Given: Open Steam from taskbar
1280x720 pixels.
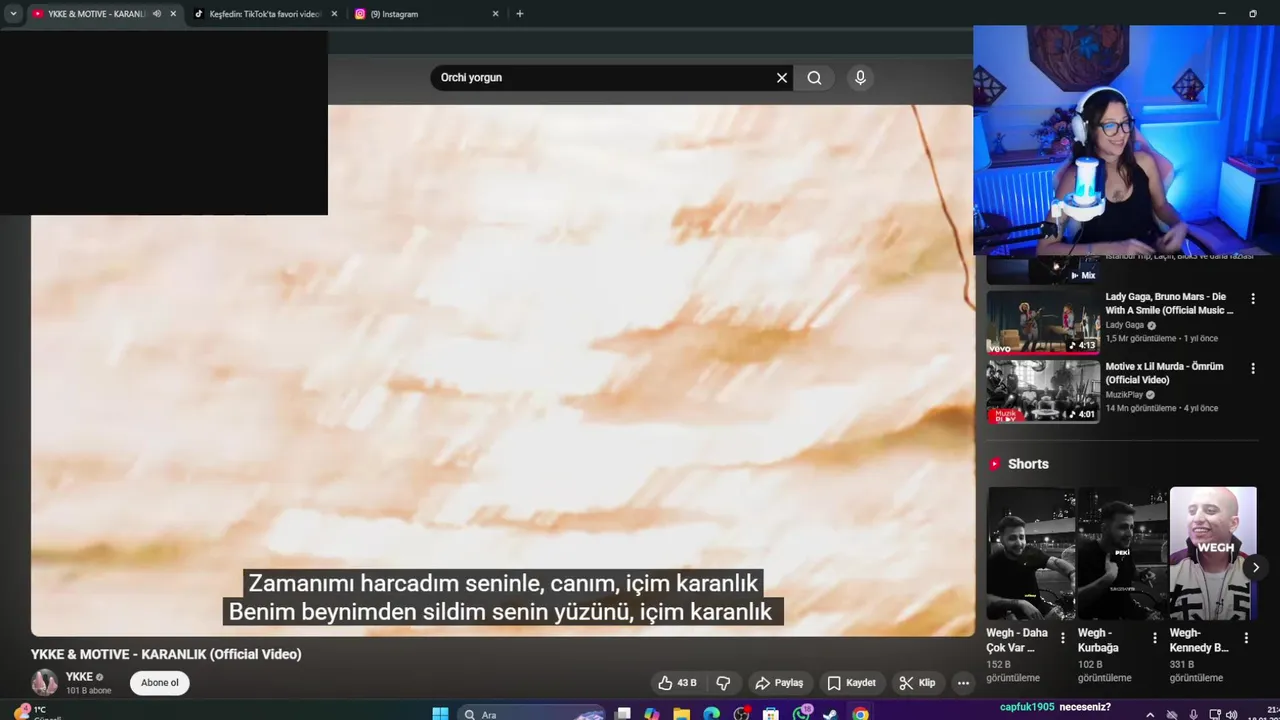Looking at the screenshot, I should 831,714.
